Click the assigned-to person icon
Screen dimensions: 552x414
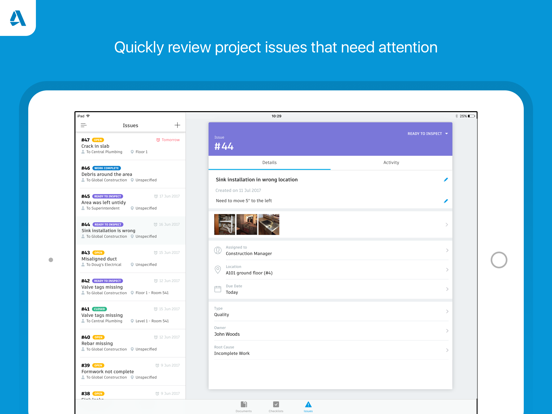(x=218, y=250)
